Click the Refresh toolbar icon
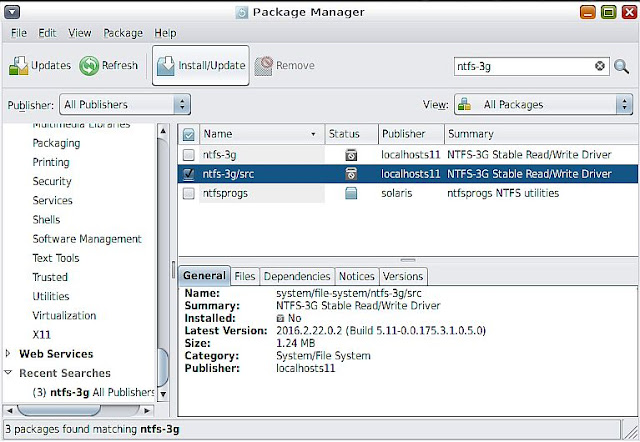This screenshot has width=640, height=442. pyautogui.click(x=89, y=66)
